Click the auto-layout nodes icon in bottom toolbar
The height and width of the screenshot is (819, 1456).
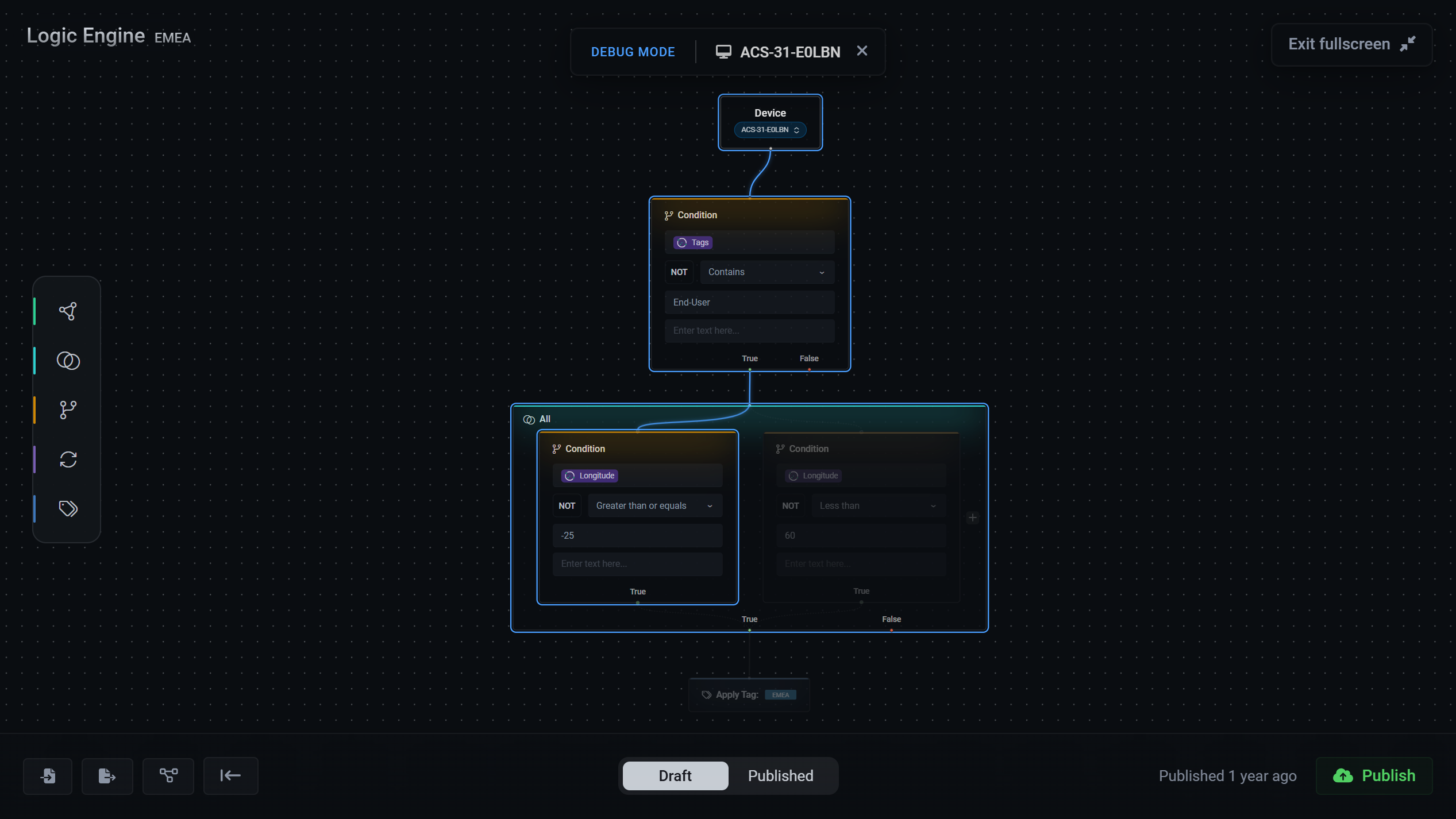point(168,776)
